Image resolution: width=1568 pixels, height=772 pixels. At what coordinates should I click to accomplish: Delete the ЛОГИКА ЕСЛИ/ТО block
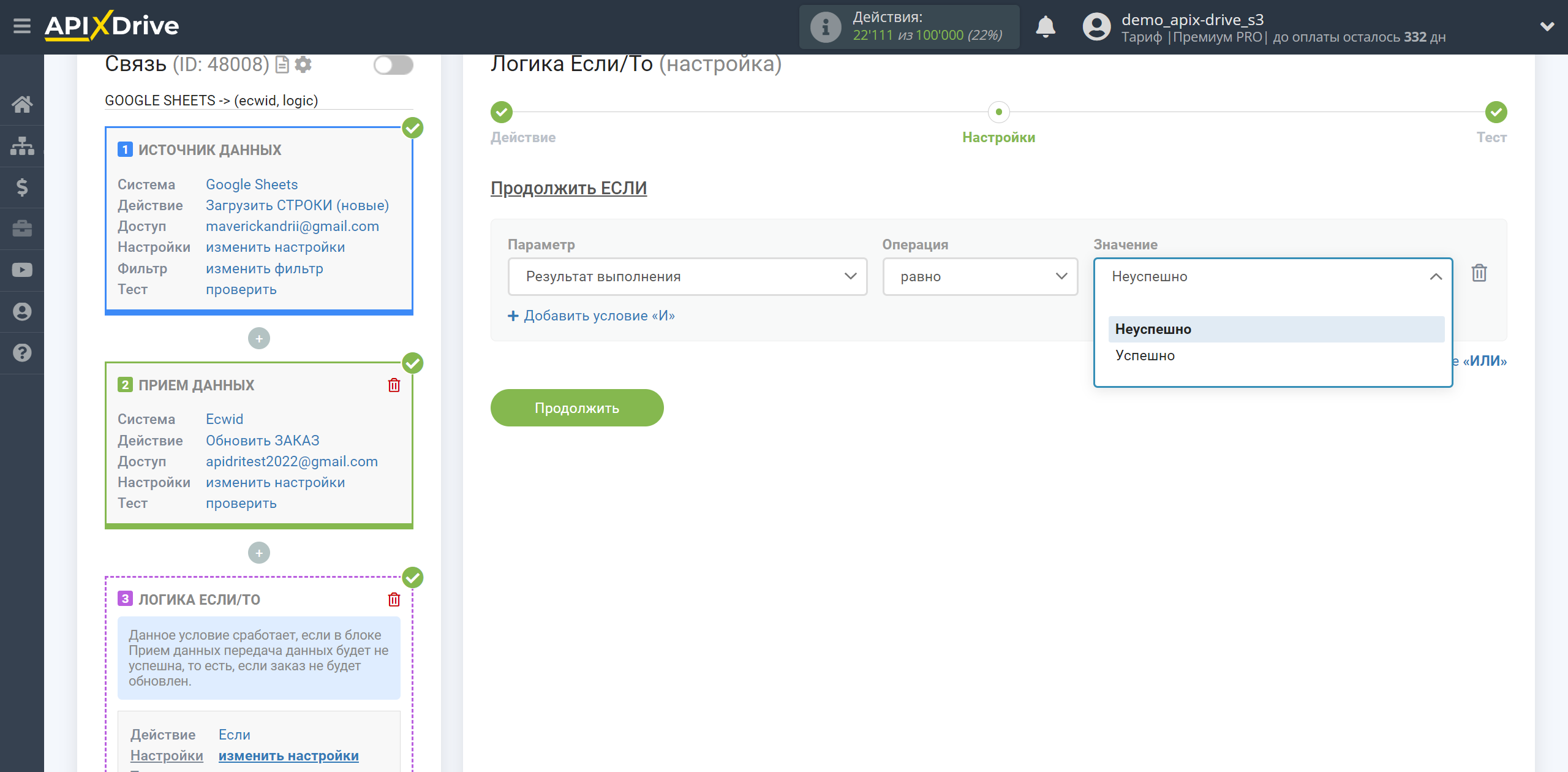394,599
